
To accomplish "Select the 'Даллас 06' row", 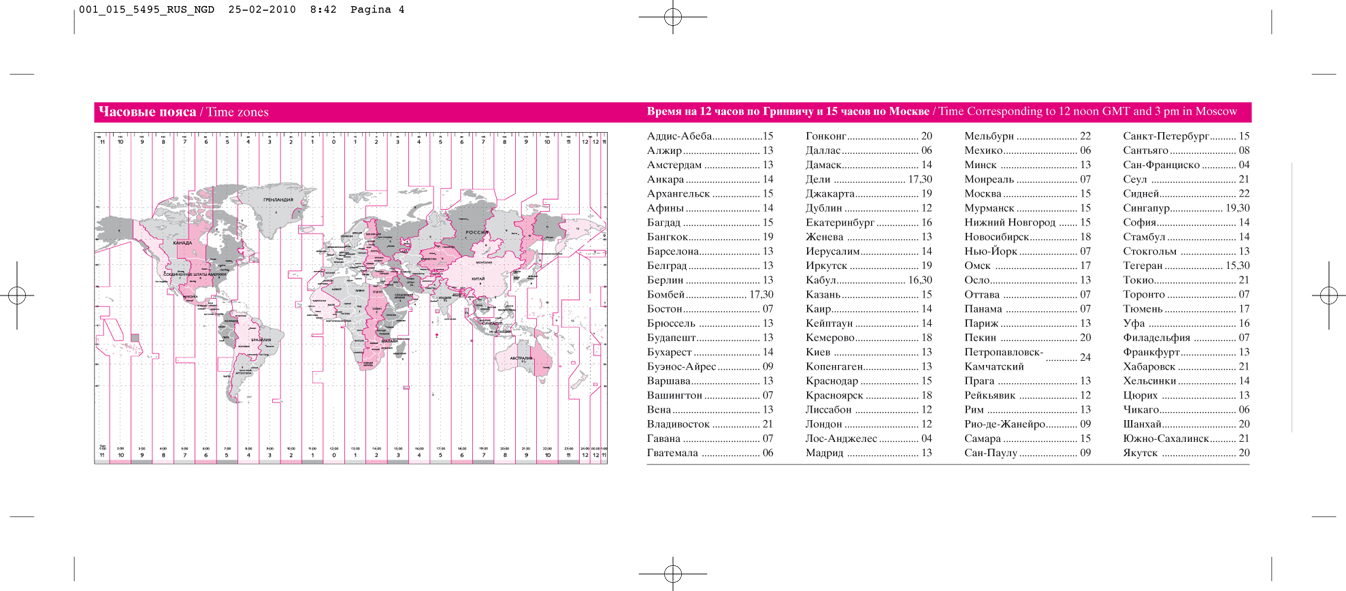I will coord(869,150).
